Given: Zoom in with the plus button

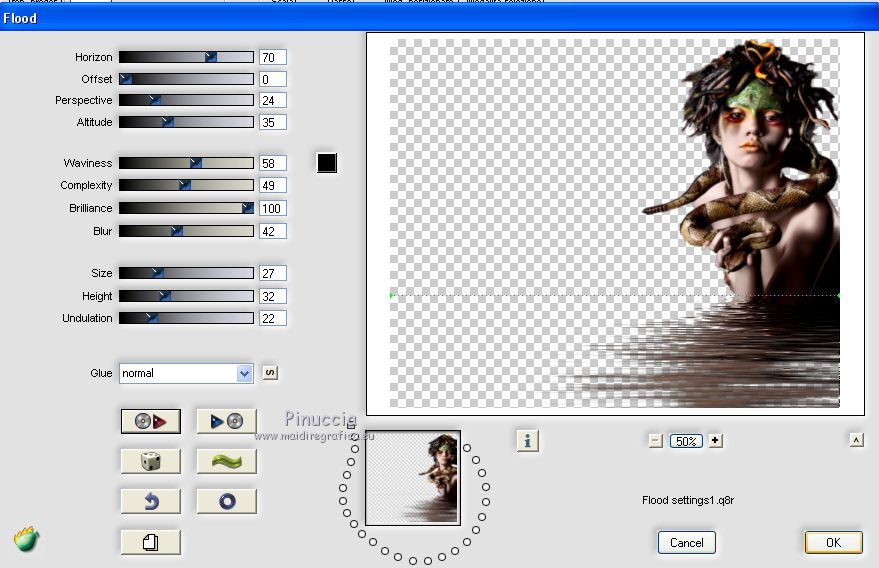Looking at the screenshot, I should (715, 441).
